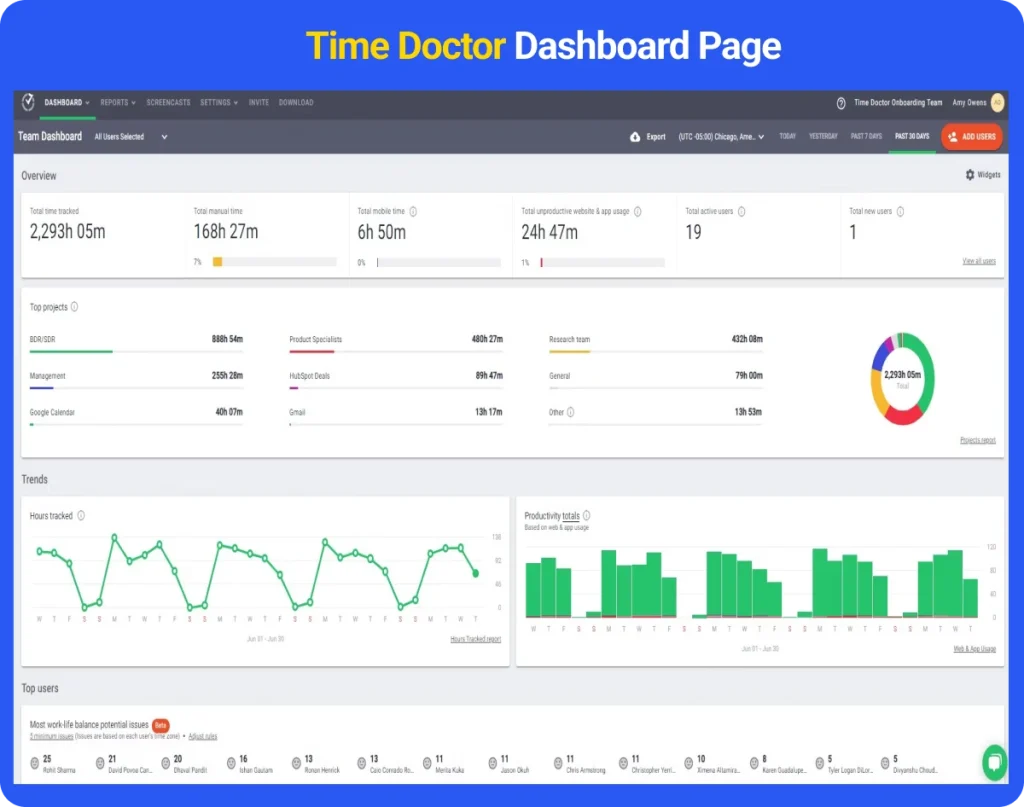Open the All Users Selected dropdown
The image size is (1024, 807).
(x=131, y=136)
